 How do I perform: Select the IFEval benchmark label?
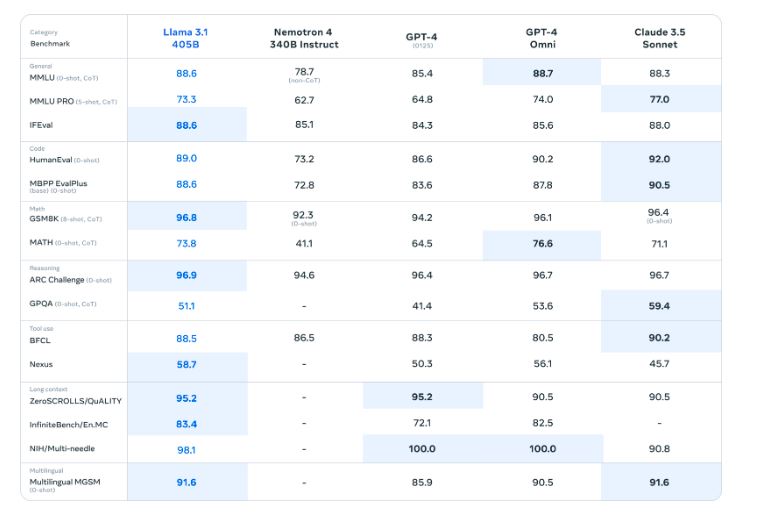click(x=44, y=125)
